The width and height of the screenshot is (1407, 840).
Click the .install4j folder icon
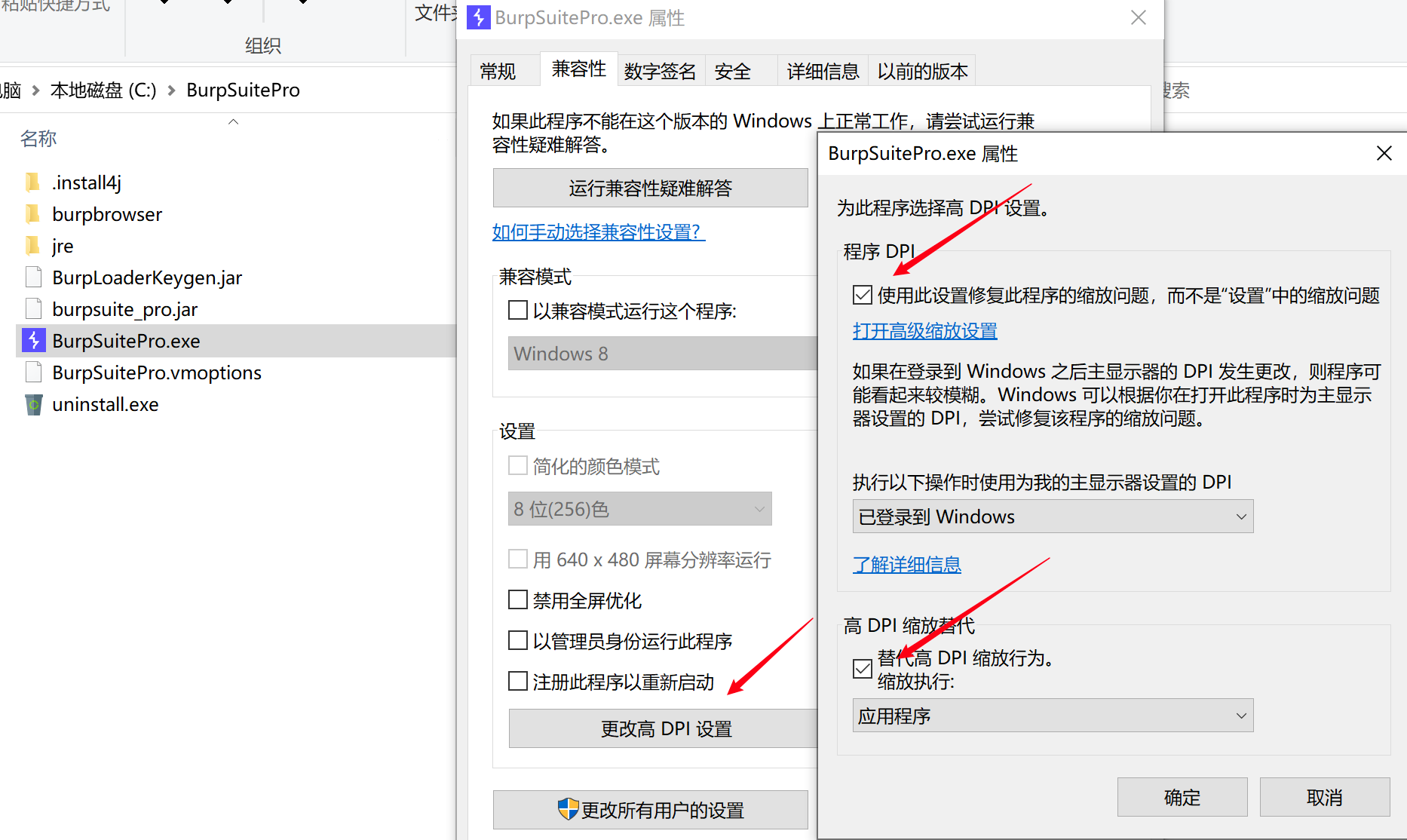(32, 182)
